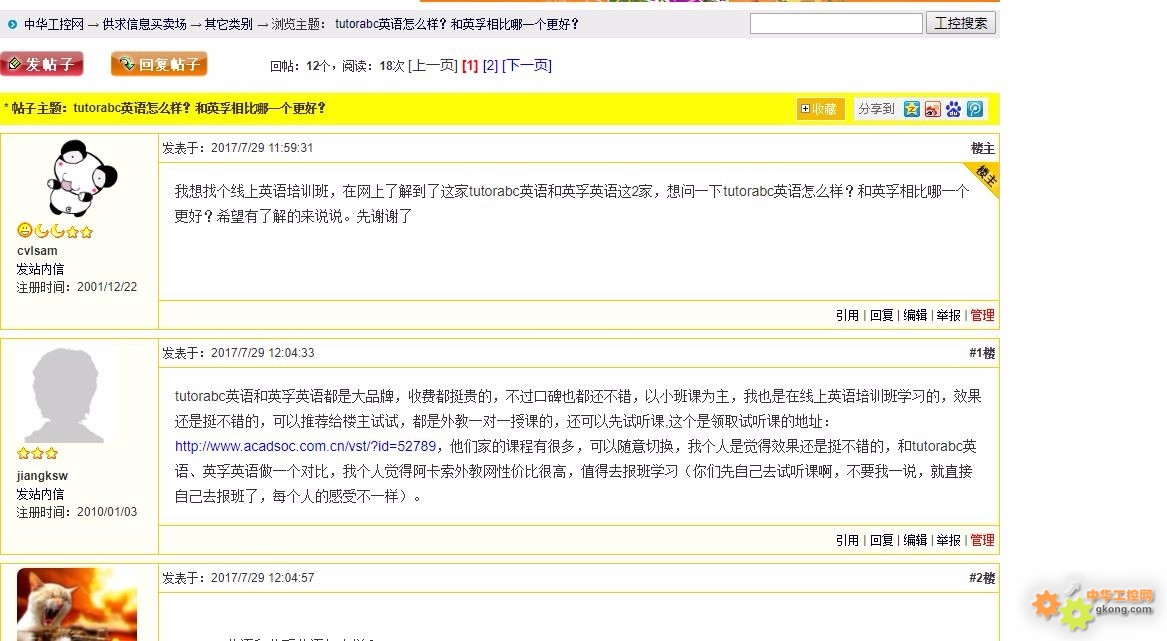Open cvlsam's panda avatar
1167x641 pixels.
point(80,178)
